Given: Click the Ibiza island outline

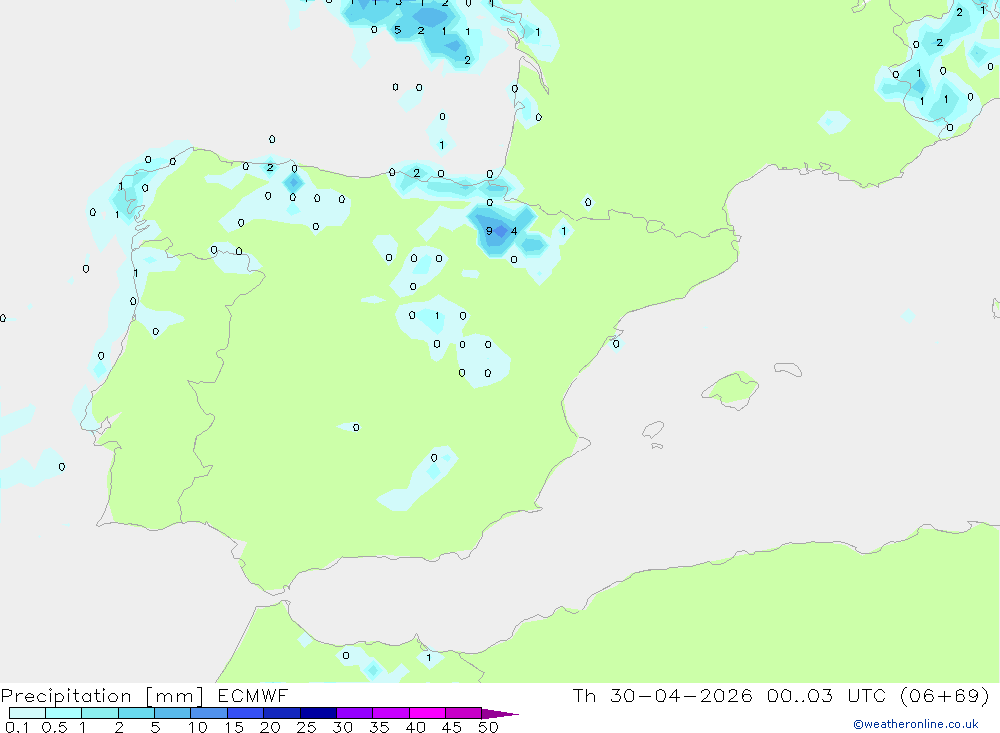Looking at the screenshot, I should (x=654, y=429).
